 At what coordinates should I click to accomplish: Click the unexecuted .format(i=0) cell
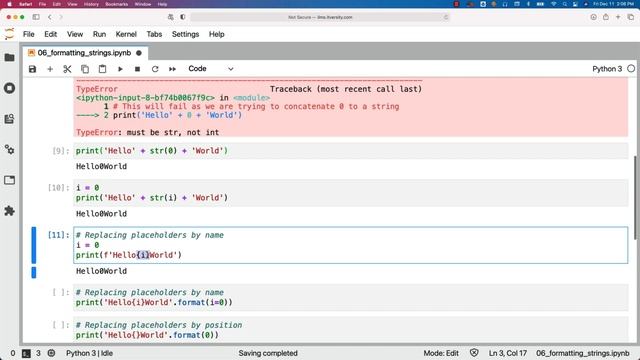tap(351, 298)
